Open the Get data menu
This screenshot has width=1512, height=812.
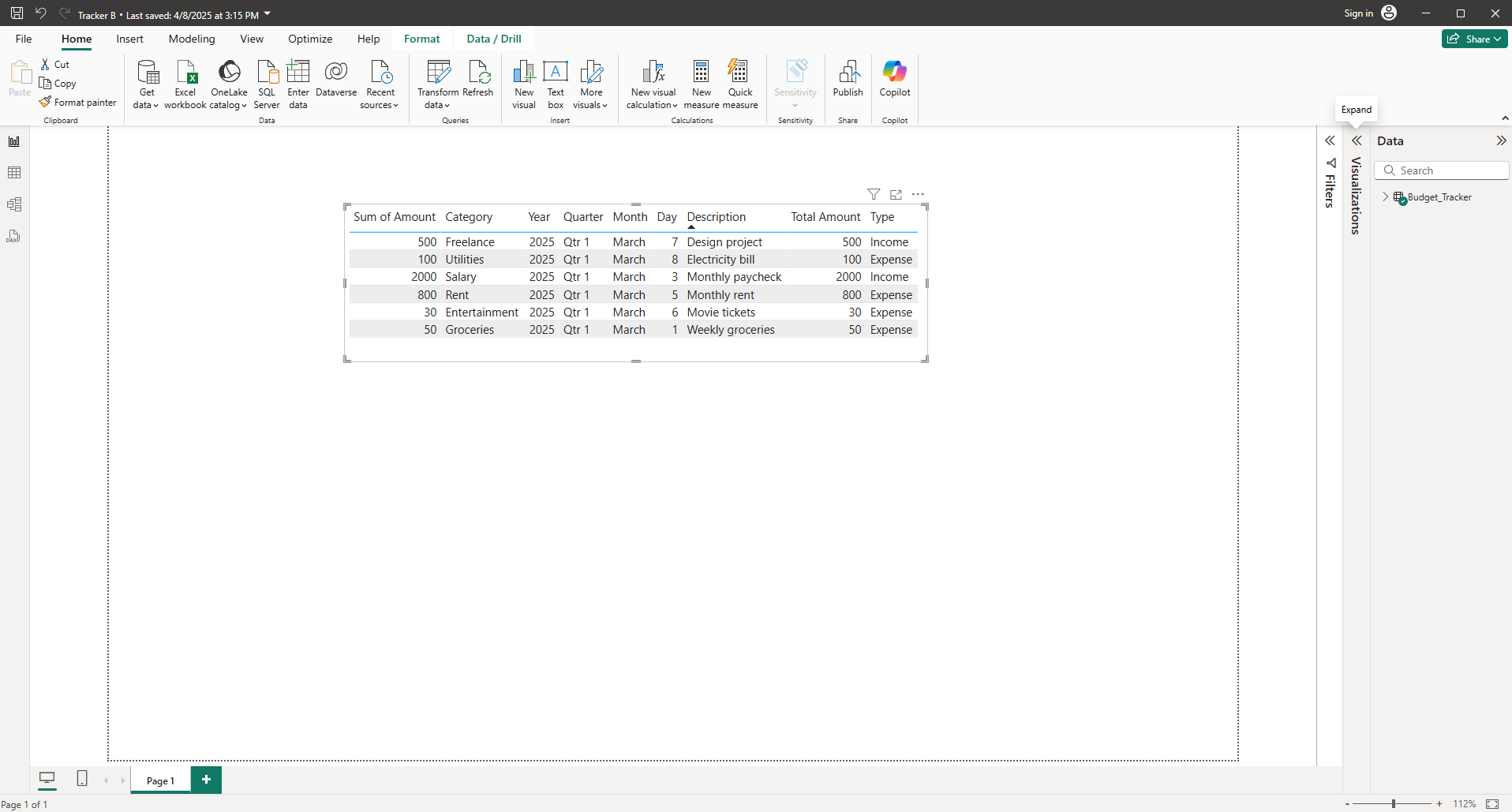click(x=147, y=84)
